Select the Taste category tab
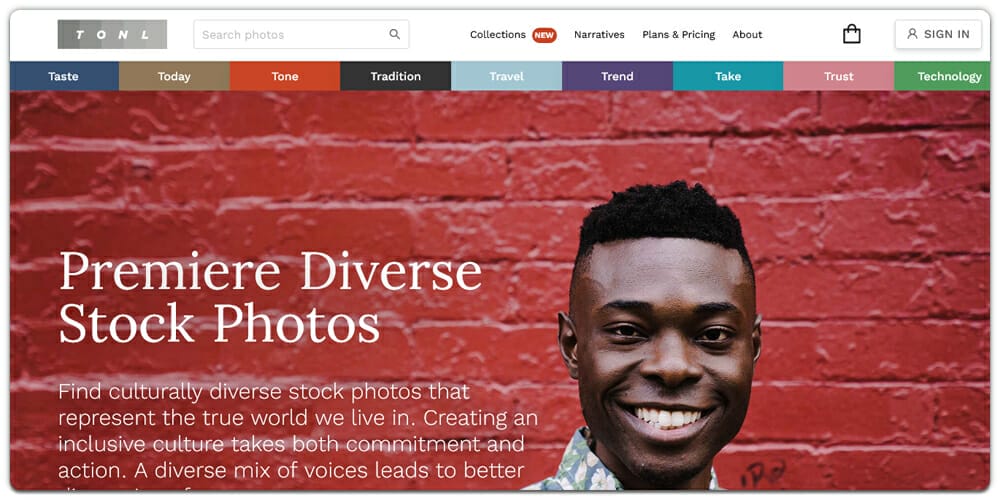 click(x=64, y=77)
